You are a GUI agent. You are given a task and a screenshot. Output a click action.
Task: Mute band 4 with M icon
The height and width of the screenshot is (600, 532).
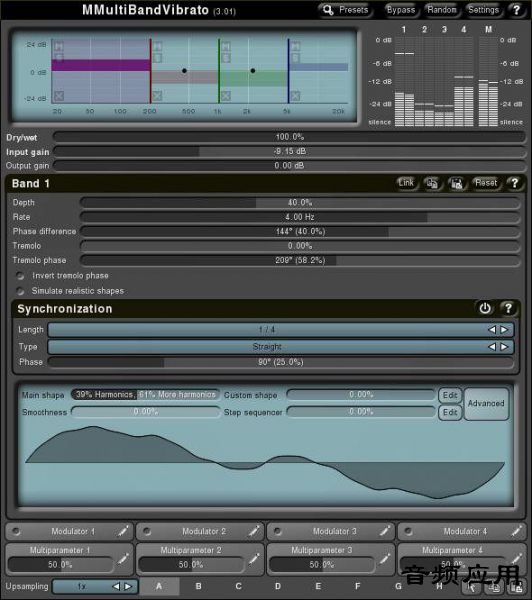tap(295, 46)
